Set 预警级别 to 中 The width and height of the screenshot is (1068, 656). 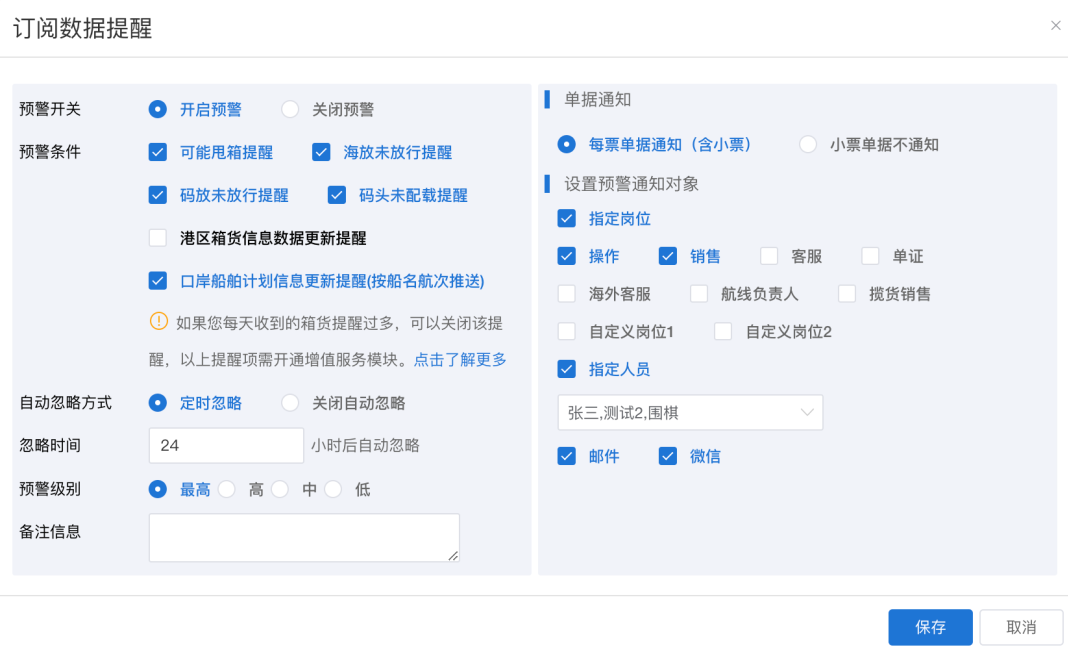(x=280, y=490)
